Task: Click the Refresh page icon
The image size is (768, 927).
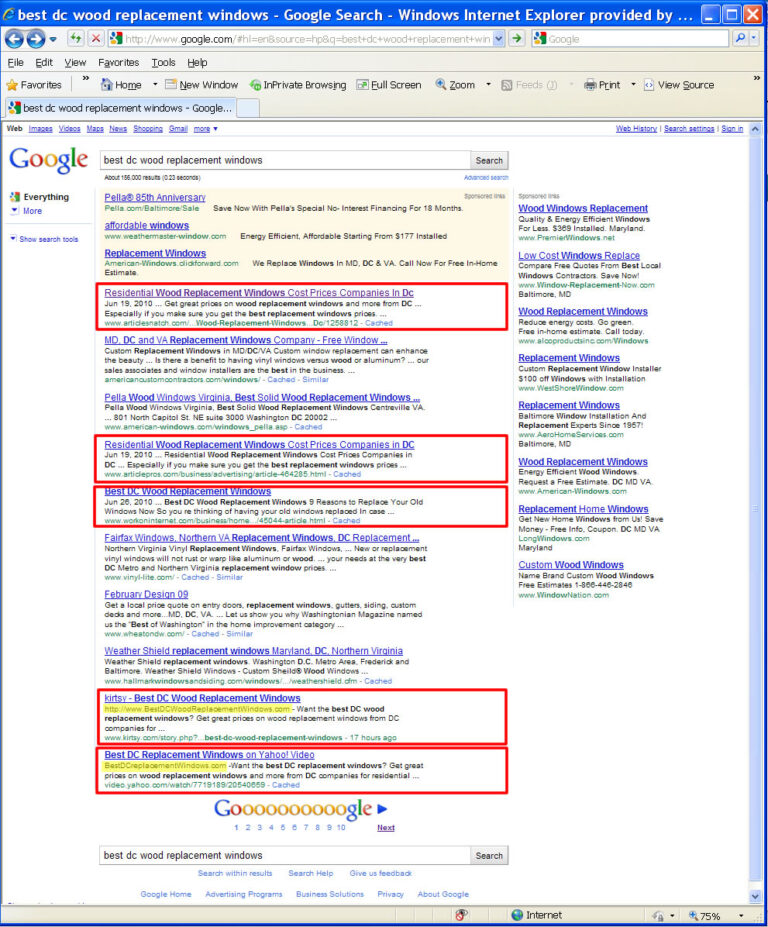Action: [x=75, y=39]
